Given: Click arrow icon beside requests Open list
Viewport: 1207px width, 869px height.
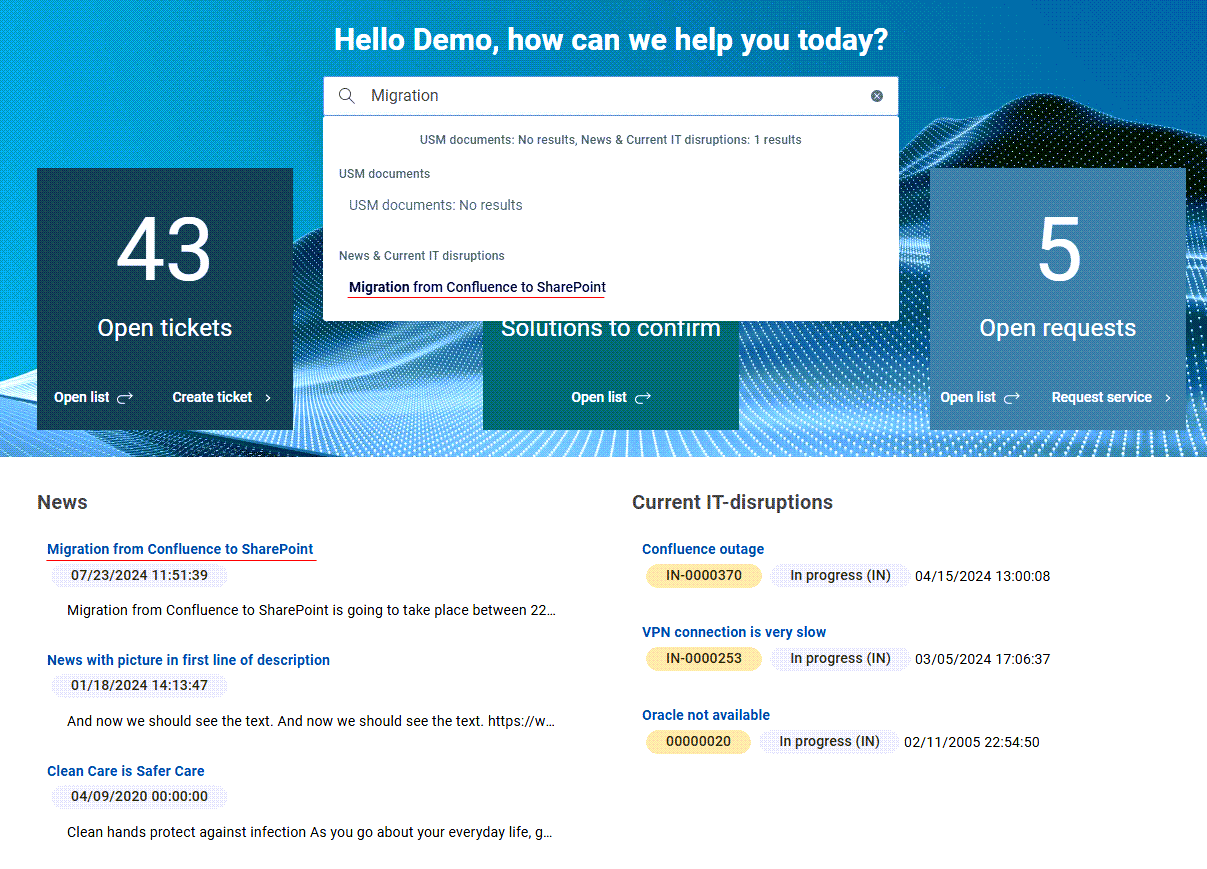Looking at the screenshot, I should coord(1012,397).
